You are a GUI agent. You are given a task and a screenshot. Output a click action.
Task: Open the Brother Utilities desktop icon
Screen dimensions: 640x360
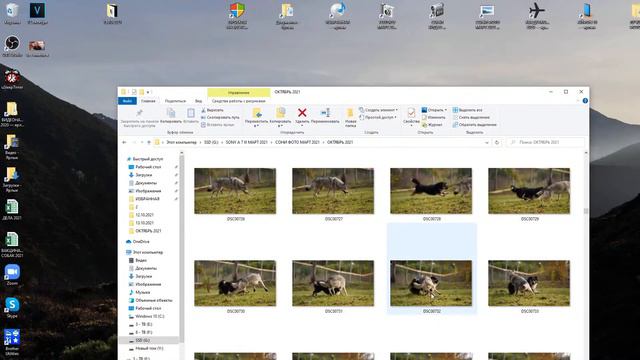(x=12, y=342)
